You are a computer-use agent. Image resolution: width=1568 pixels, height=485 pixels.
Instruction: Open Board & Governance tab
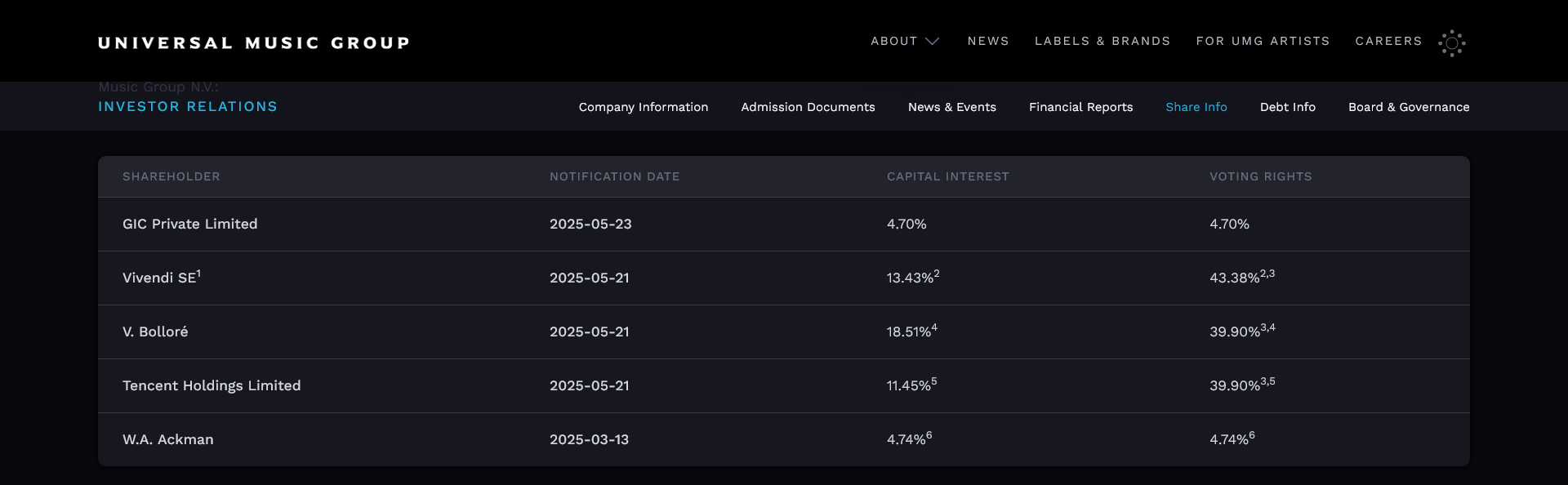tap(1409, 107)
